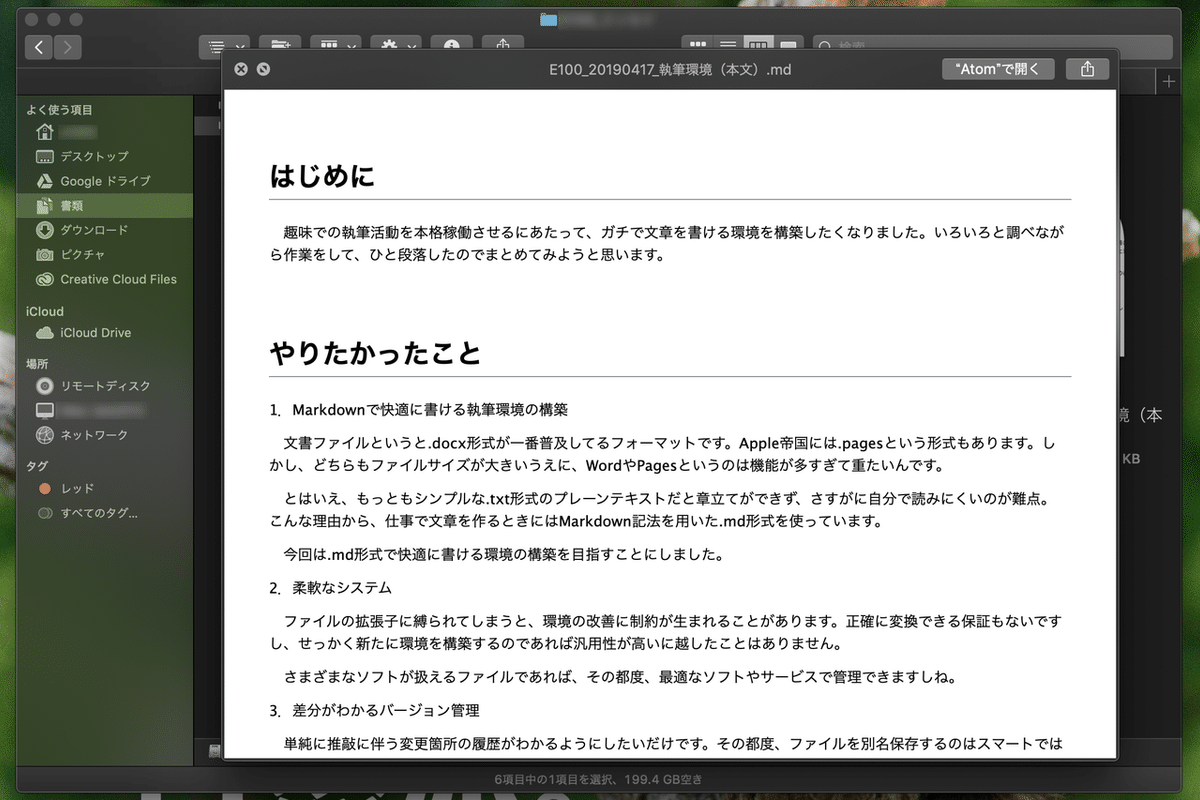Click the よく使う項目 sidebar section header
The width and height of the screenshot is (1200, 800).
coord(59,110)
